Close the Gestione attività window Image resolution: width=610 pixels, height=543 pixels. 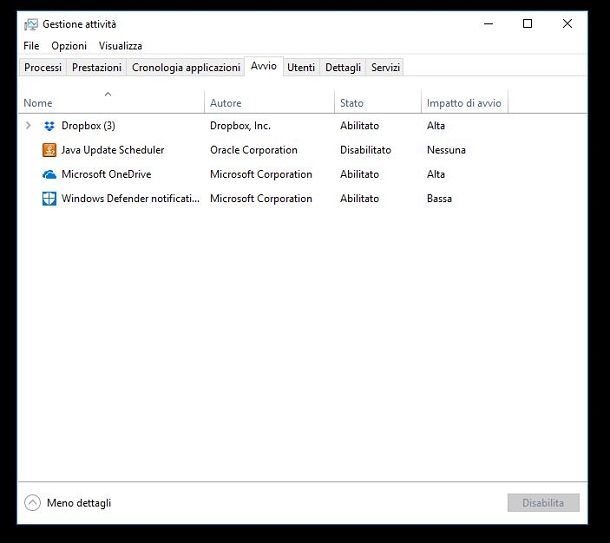coord(567,24)
